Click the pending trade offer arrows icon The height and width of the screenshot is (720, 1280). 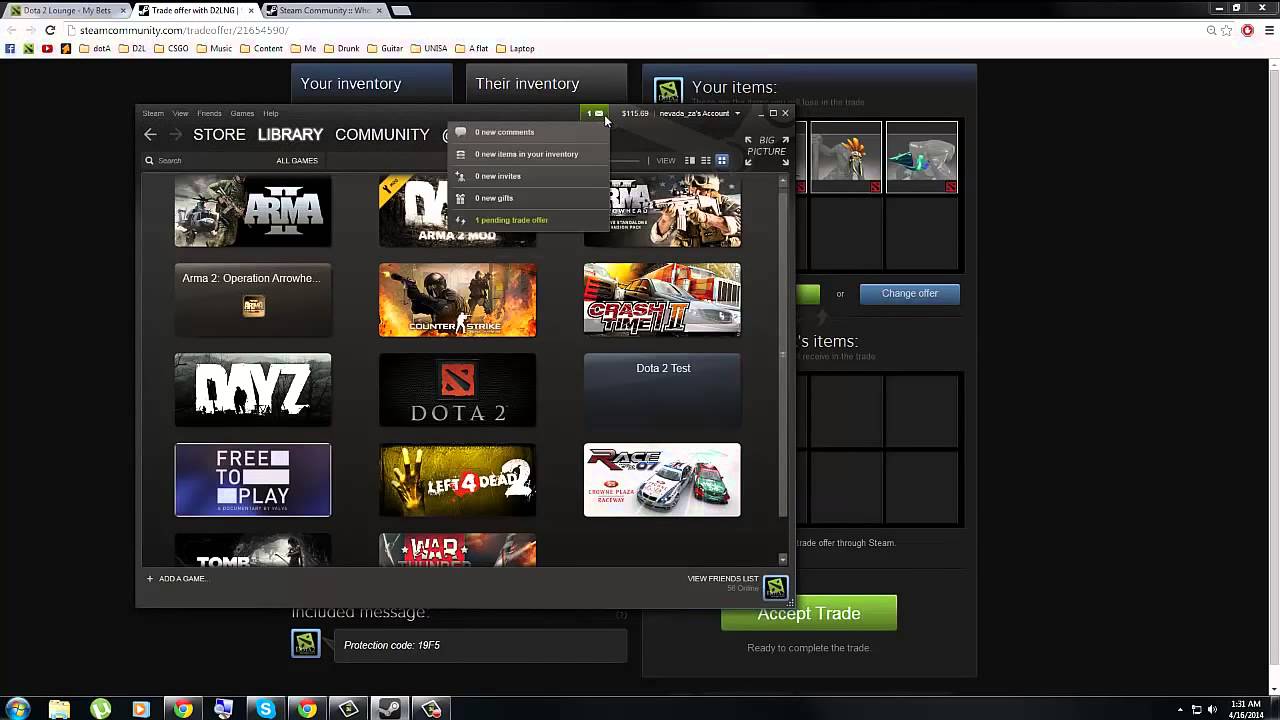460,220
